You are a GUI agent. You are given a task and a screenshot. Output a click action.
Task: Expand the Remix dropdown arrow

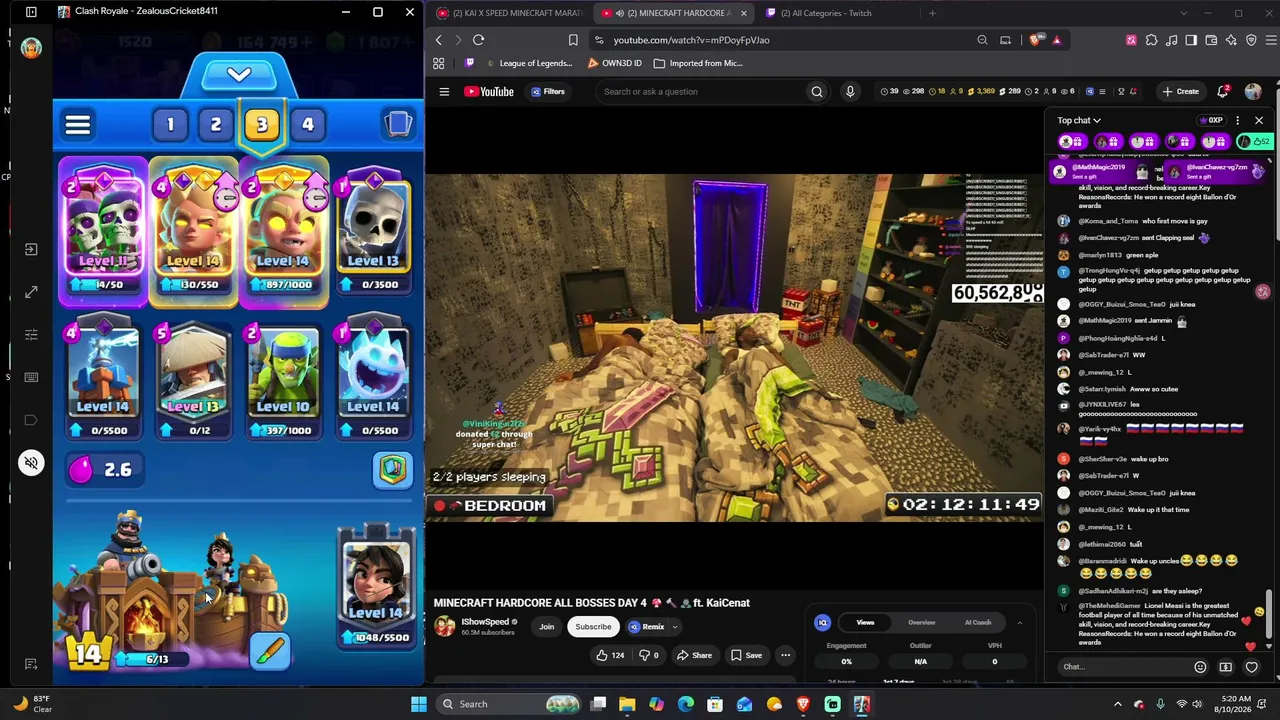(x=676, y=627)
